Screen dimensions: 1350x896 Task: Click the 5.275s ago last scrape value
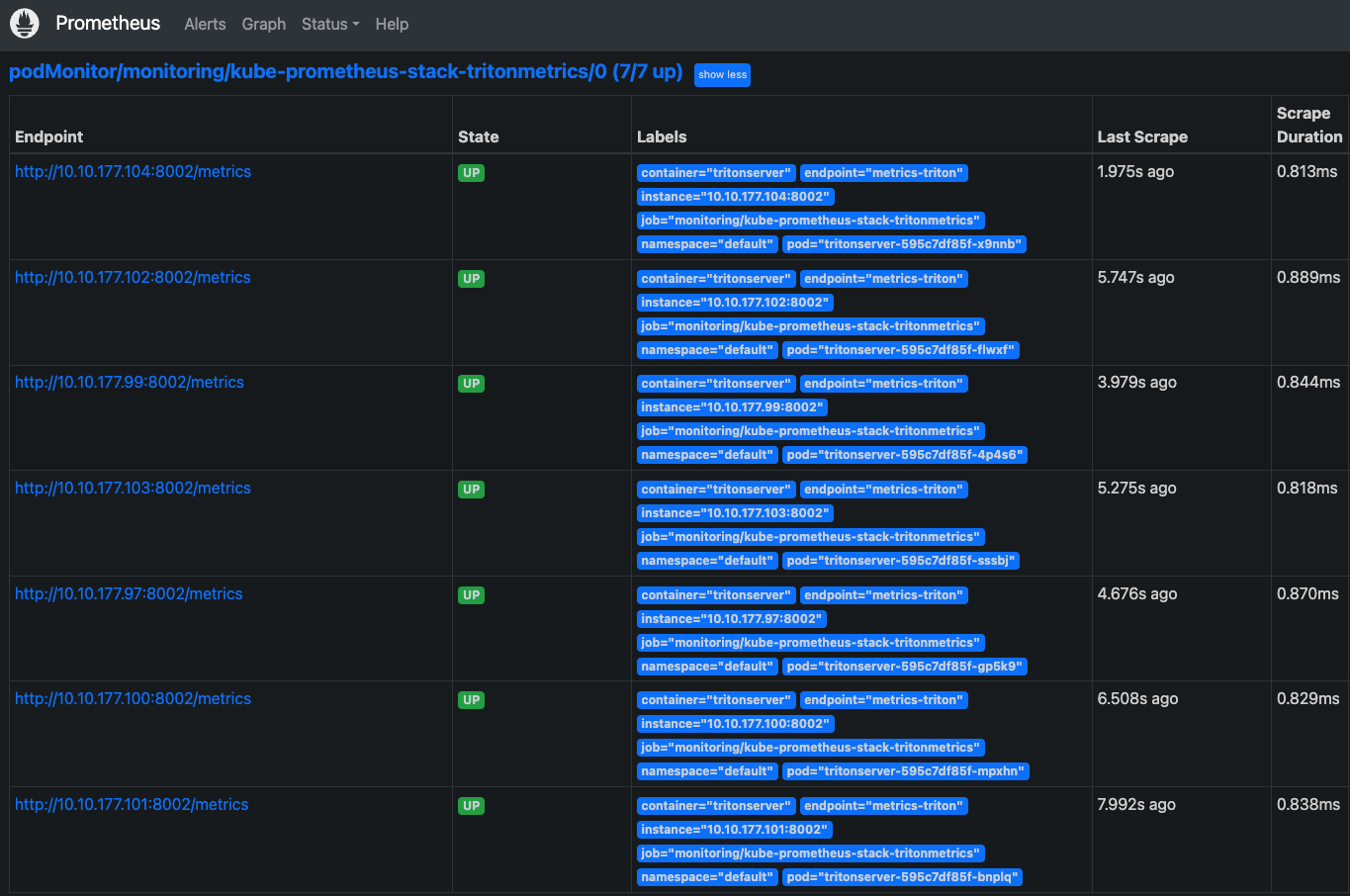tap(1136, 489)
